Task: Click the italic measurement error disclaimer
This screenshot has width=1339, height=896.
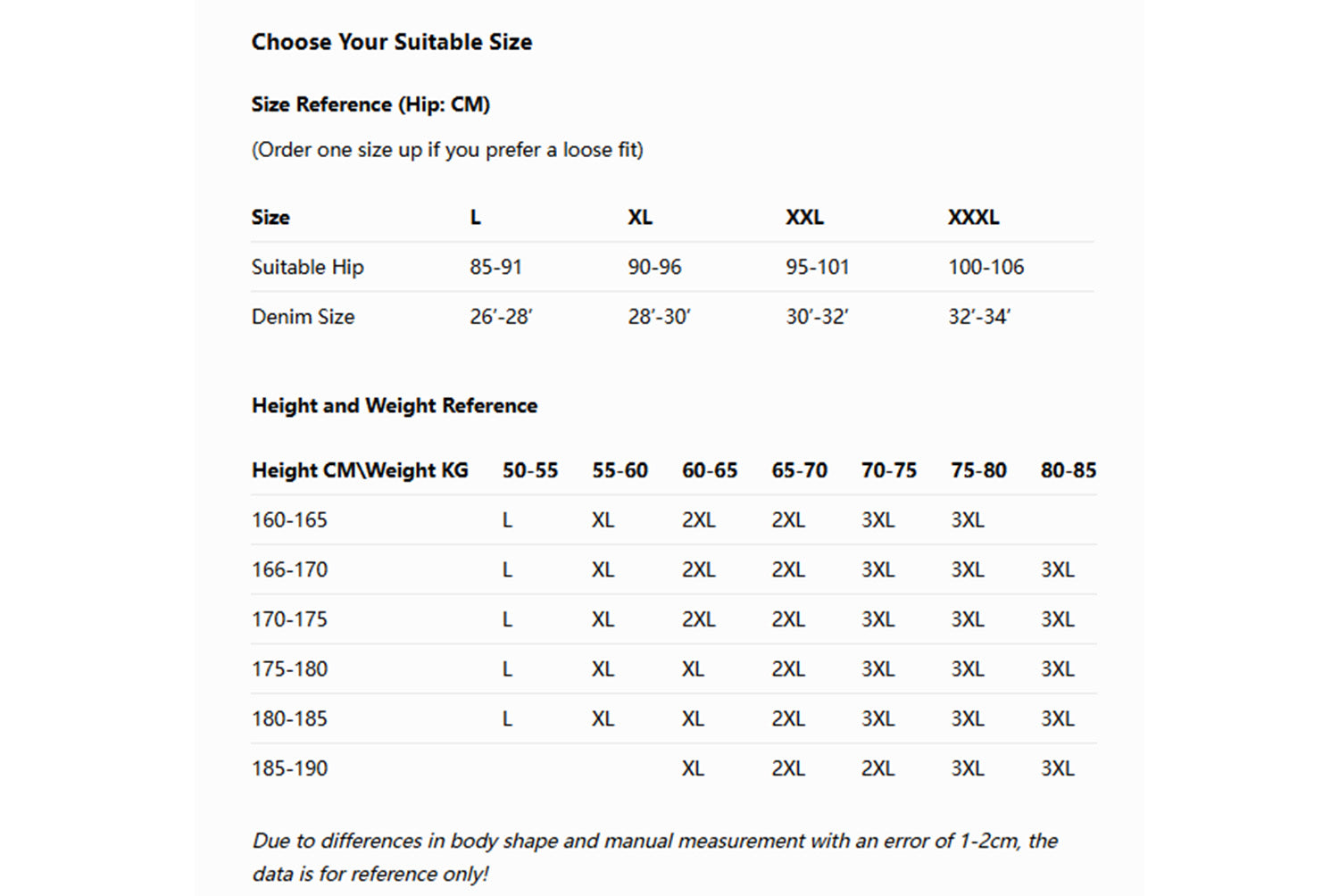Action: tap(654, 857)
